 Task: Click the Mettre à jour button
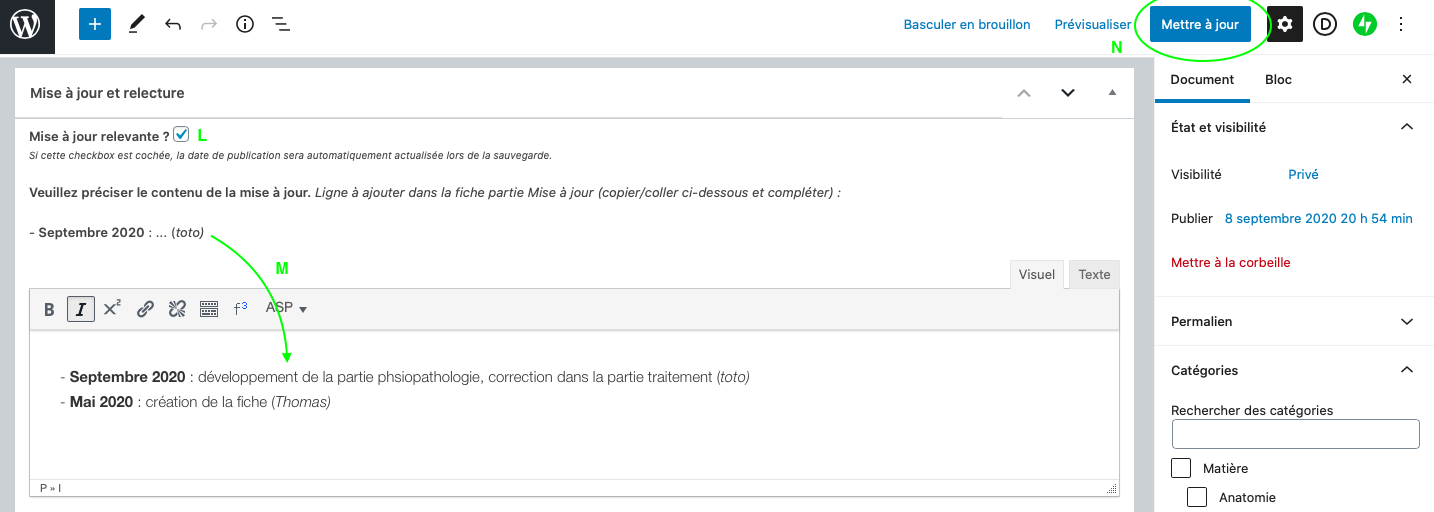pyautogui.click(x=1200, y=25)
